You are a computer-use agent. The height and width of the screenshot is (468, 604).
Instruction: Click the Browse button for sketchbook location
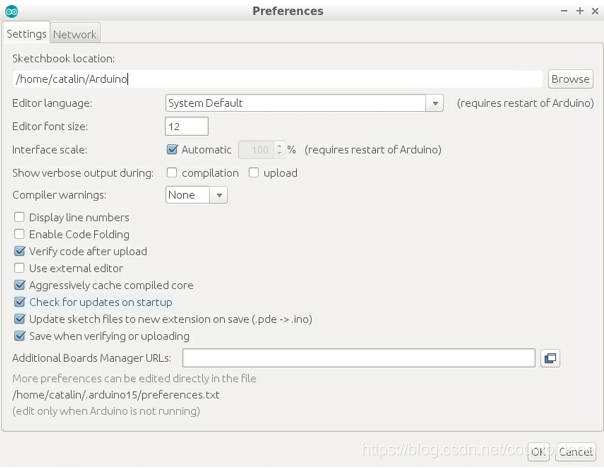pyautogui.click(x=570, y=79)
